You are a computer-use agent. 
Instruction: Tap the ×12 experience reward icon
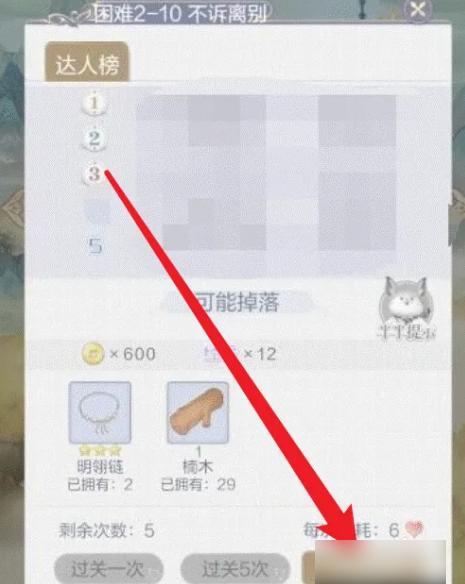pos(221,353)
